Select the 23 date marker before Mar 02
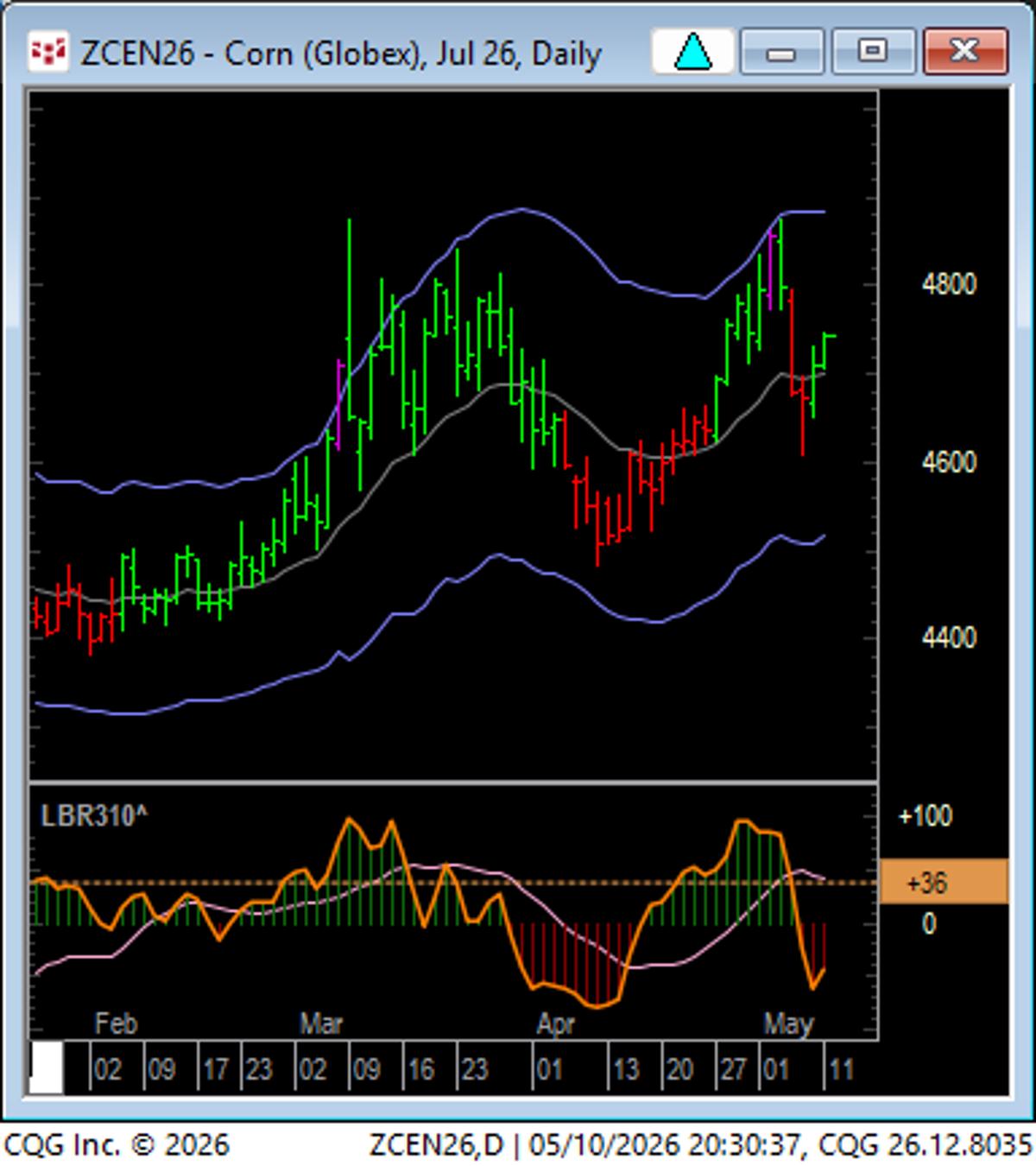 coord(259,1071)
